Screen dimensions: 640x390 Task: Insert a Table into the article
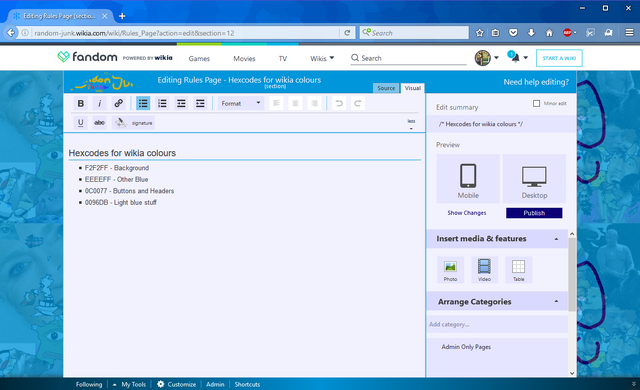point(518,270)
